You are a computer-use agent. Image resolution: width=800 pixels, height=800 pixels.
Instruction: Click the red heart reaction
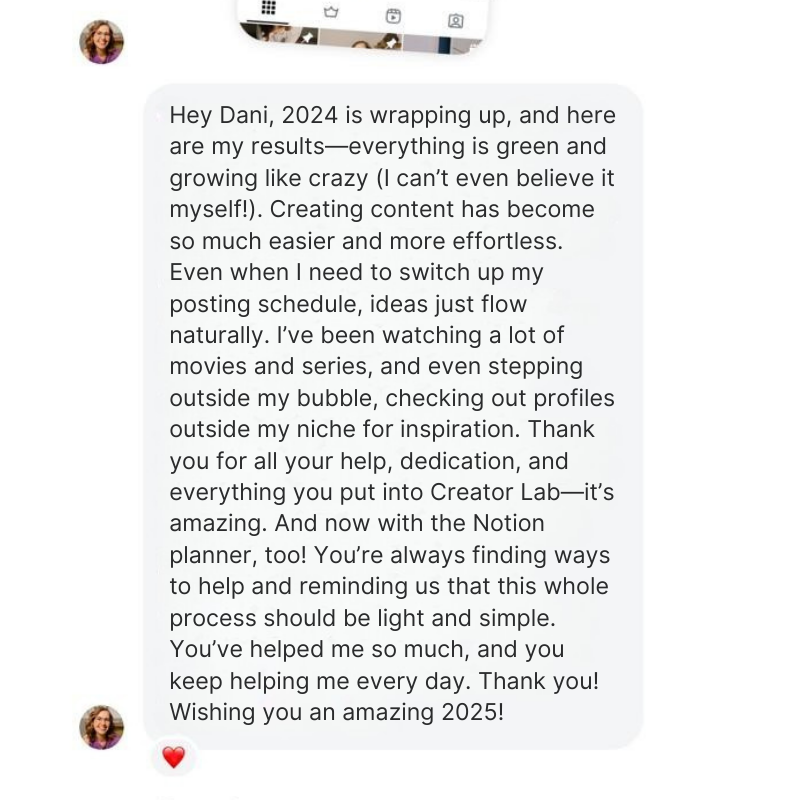174,758
